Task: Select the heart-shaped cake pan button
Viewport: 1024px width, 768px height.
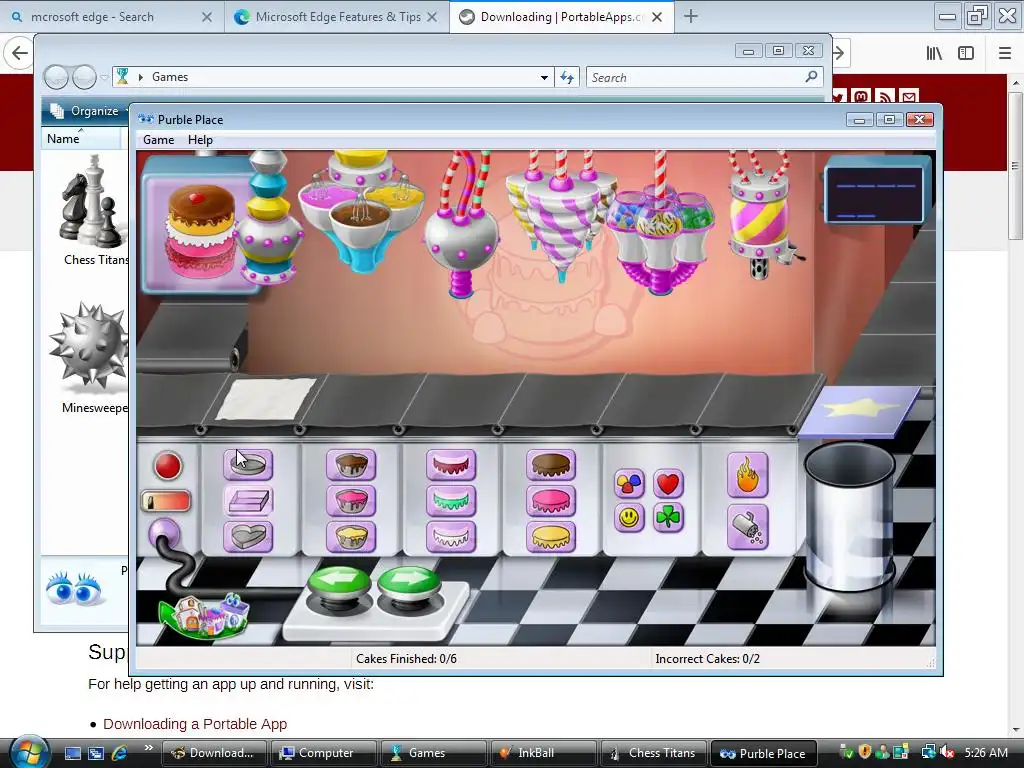Action: pos(248,537)
